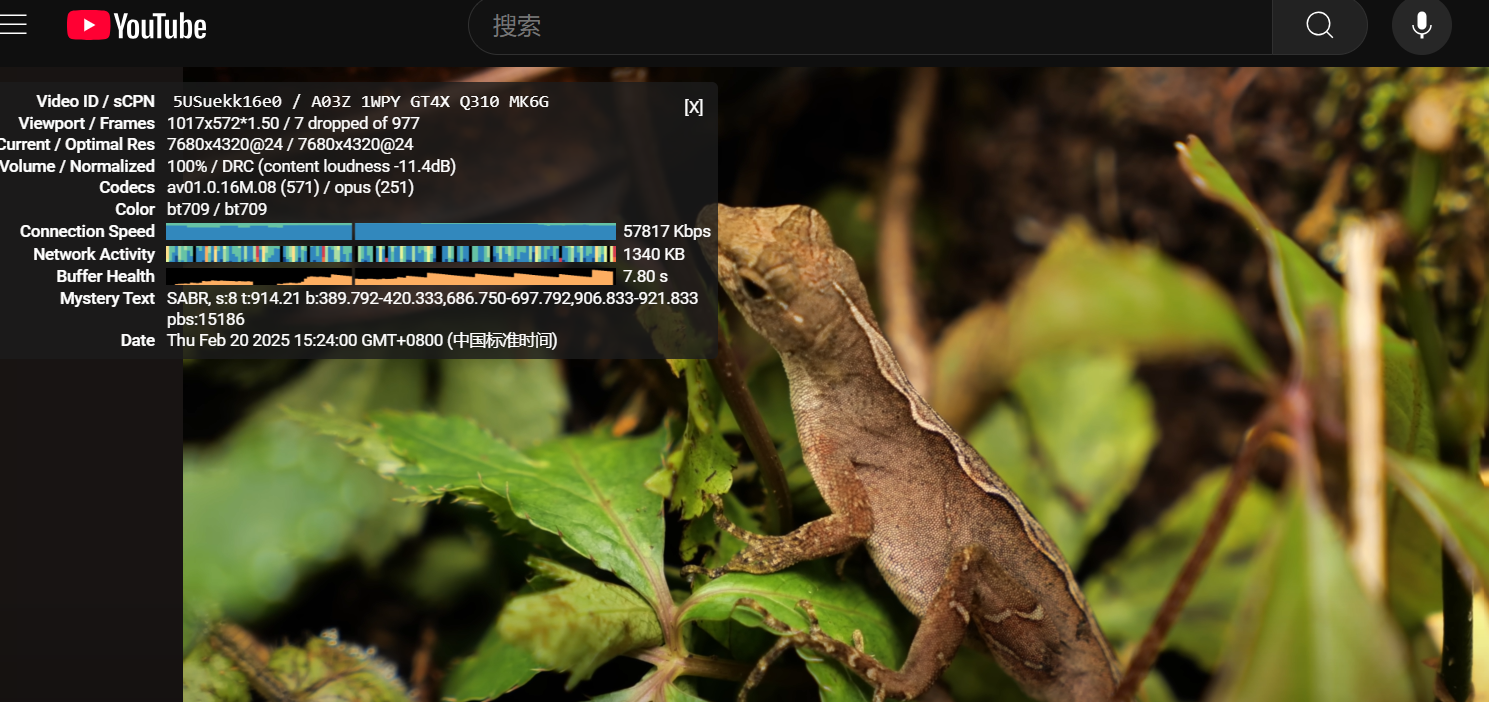Image resolution: width=1489 pixels, height=702 pixels.
Task: Open the hamburger navigation menu
Action: click(14, 23)
